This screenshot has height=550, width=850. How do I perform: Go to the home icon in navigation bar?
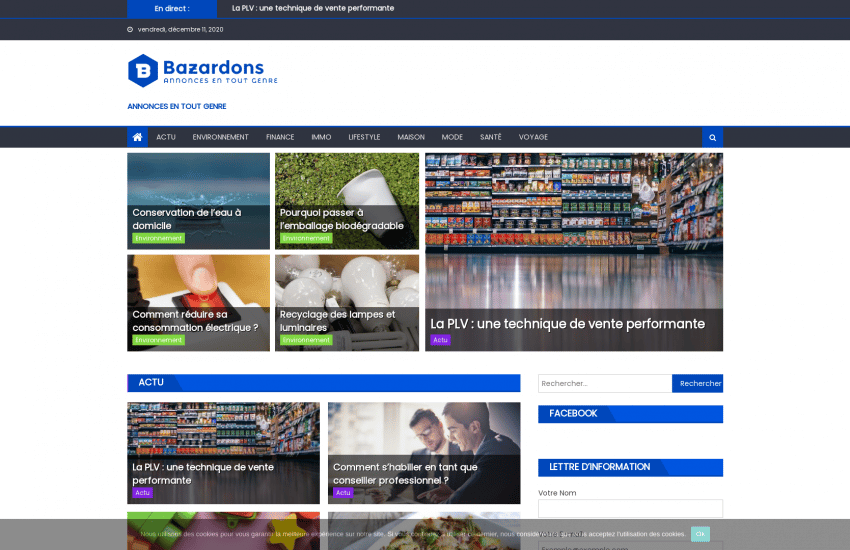[137, 137]
